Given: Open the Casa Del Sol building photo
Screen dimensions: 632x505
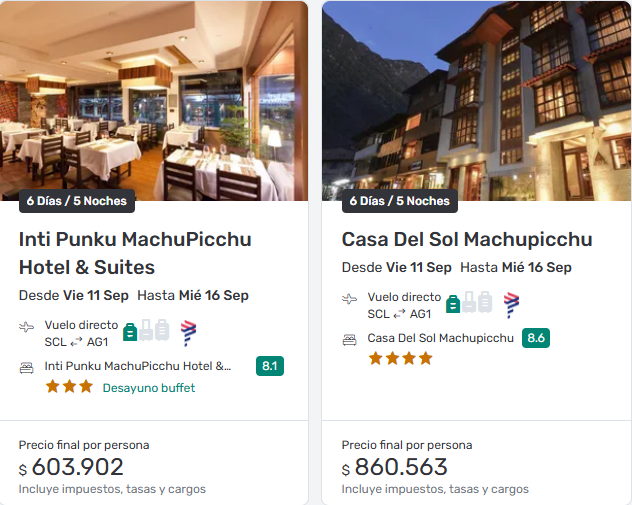Looking at the screenshot, I should pos(476,100).
